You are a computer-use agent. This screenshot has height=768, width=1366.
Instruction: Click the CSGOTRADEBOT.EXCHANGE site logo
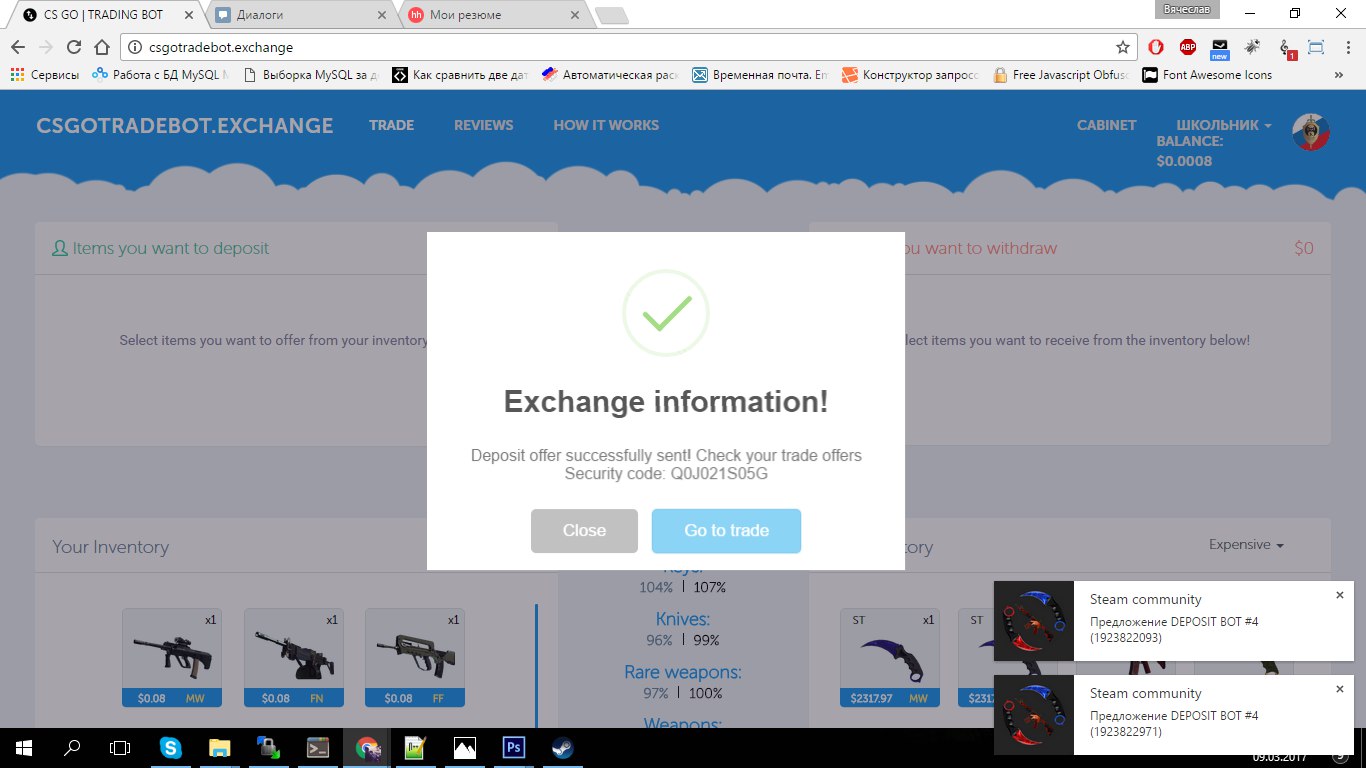(x=185, y=125)
